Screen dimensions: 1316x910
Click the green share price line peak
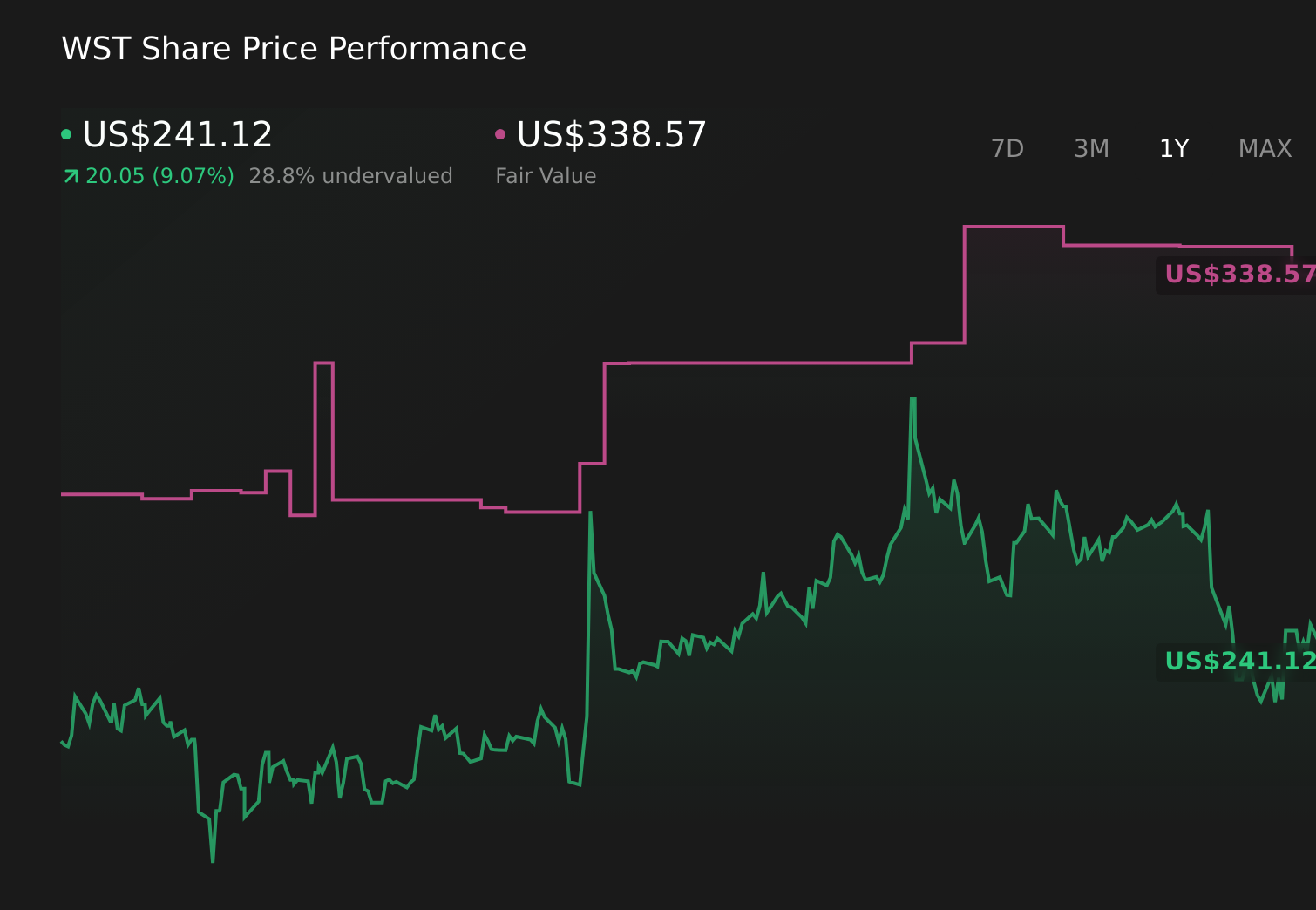pyautogui.click(x=913, y=398)
